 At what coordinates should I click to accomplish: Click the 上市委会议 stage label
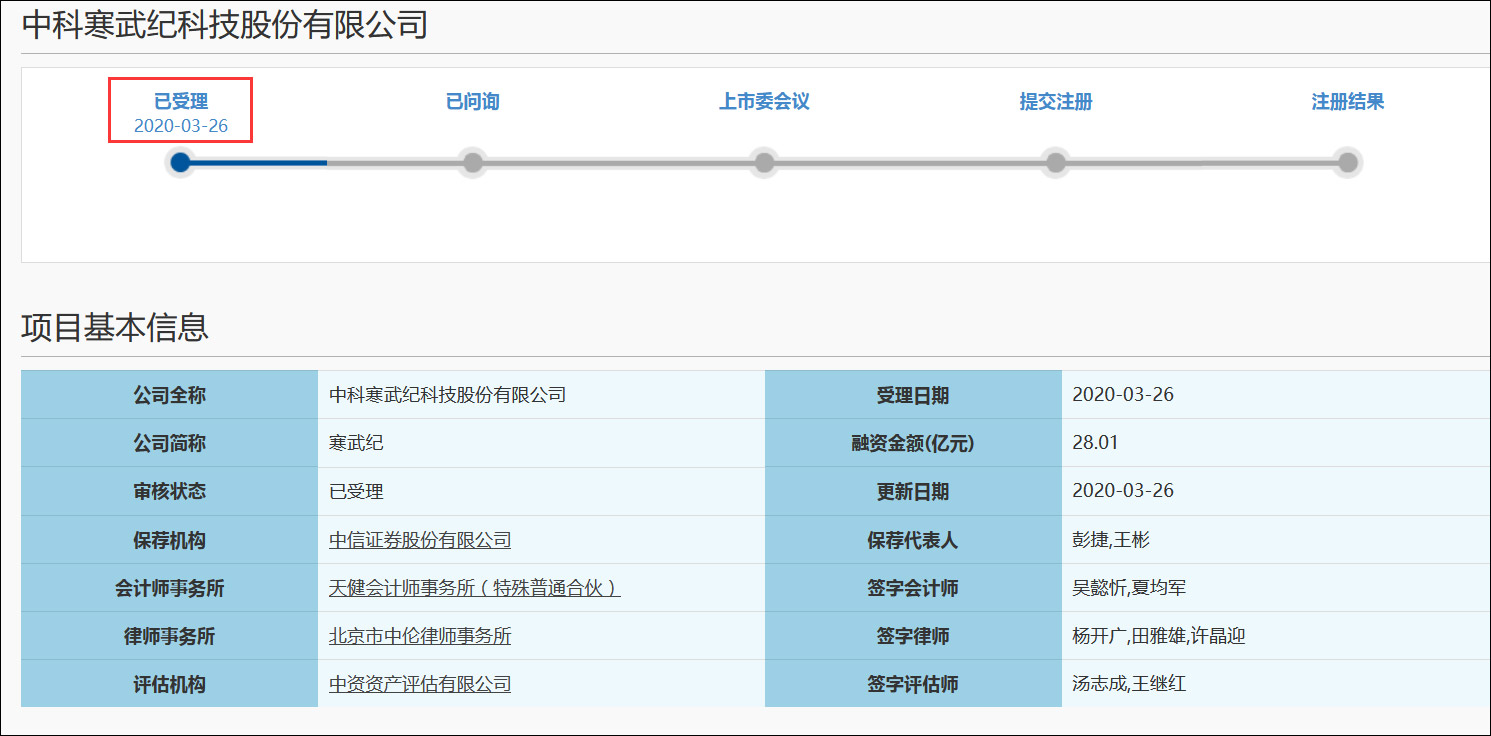click(764, 101)
